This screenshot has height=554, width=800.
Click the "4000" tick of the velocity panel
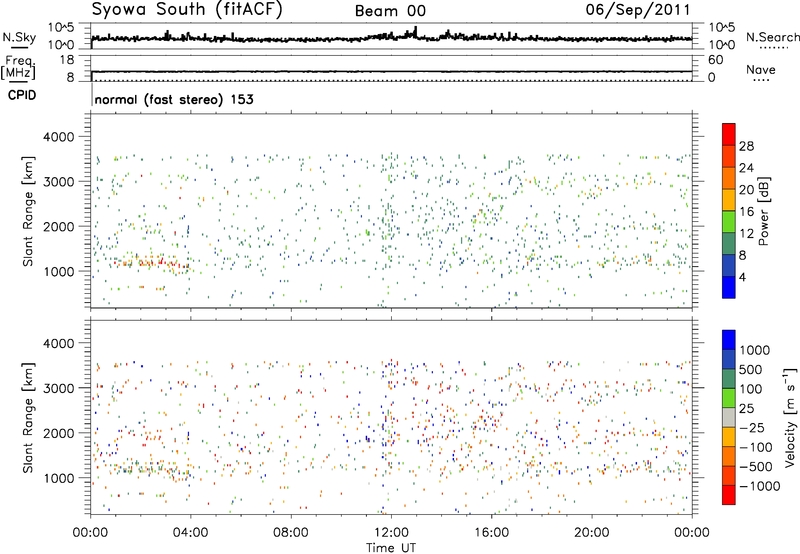pos(58,343)
